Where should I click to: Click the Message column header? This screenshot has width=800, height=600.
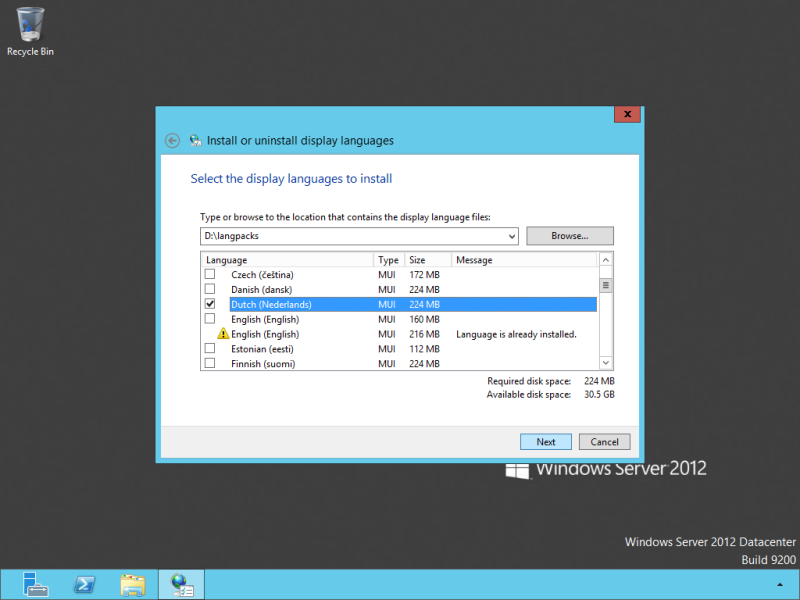[524, 260]
